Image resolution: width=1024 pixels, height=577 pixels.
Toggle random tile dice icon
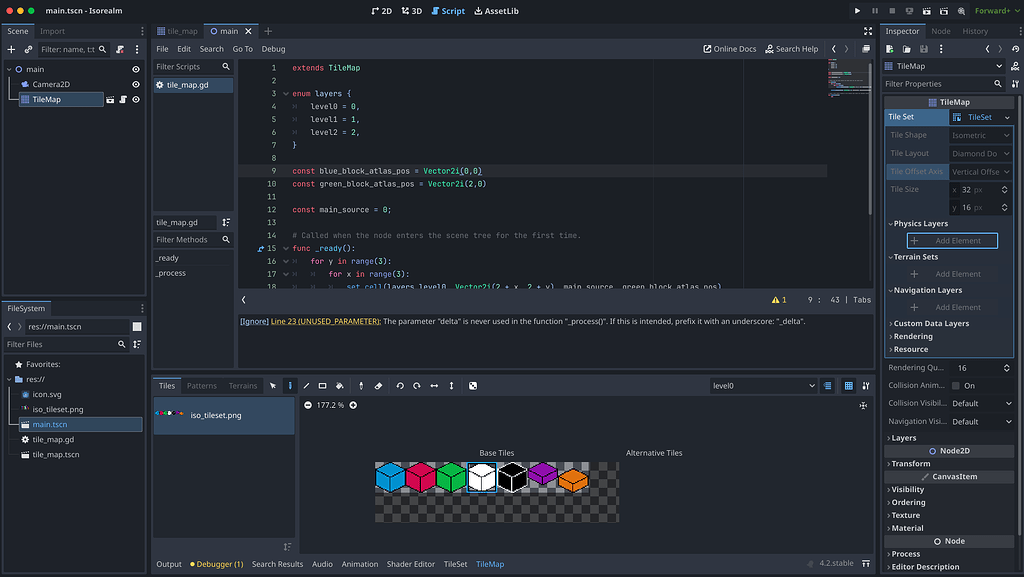(473, 385)
